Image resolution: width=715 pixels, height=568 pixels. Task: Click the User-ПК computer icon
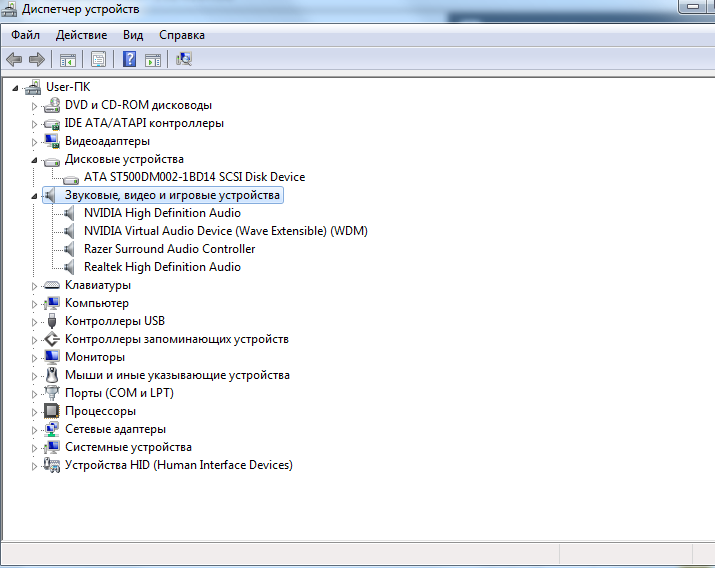coord(33,87)
